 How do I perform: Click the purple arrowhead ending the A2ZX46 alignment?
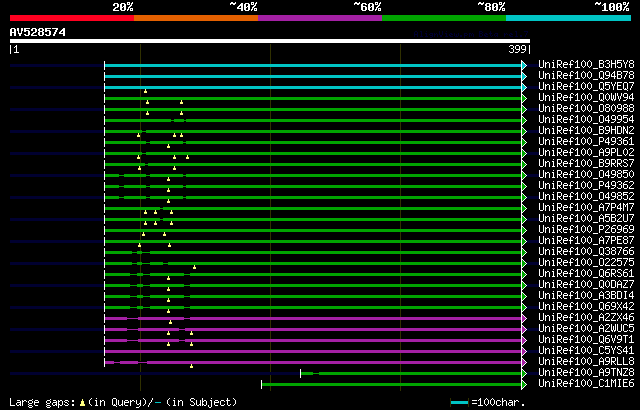(x=524, y=319)
